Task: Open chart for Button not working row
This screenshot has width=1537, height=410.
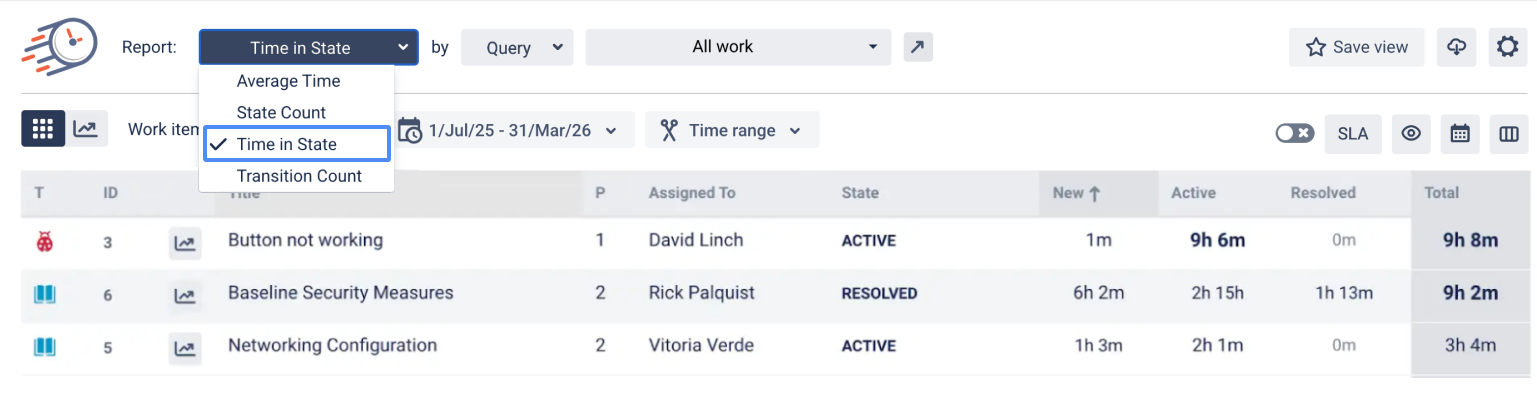Action: (185, 241)
